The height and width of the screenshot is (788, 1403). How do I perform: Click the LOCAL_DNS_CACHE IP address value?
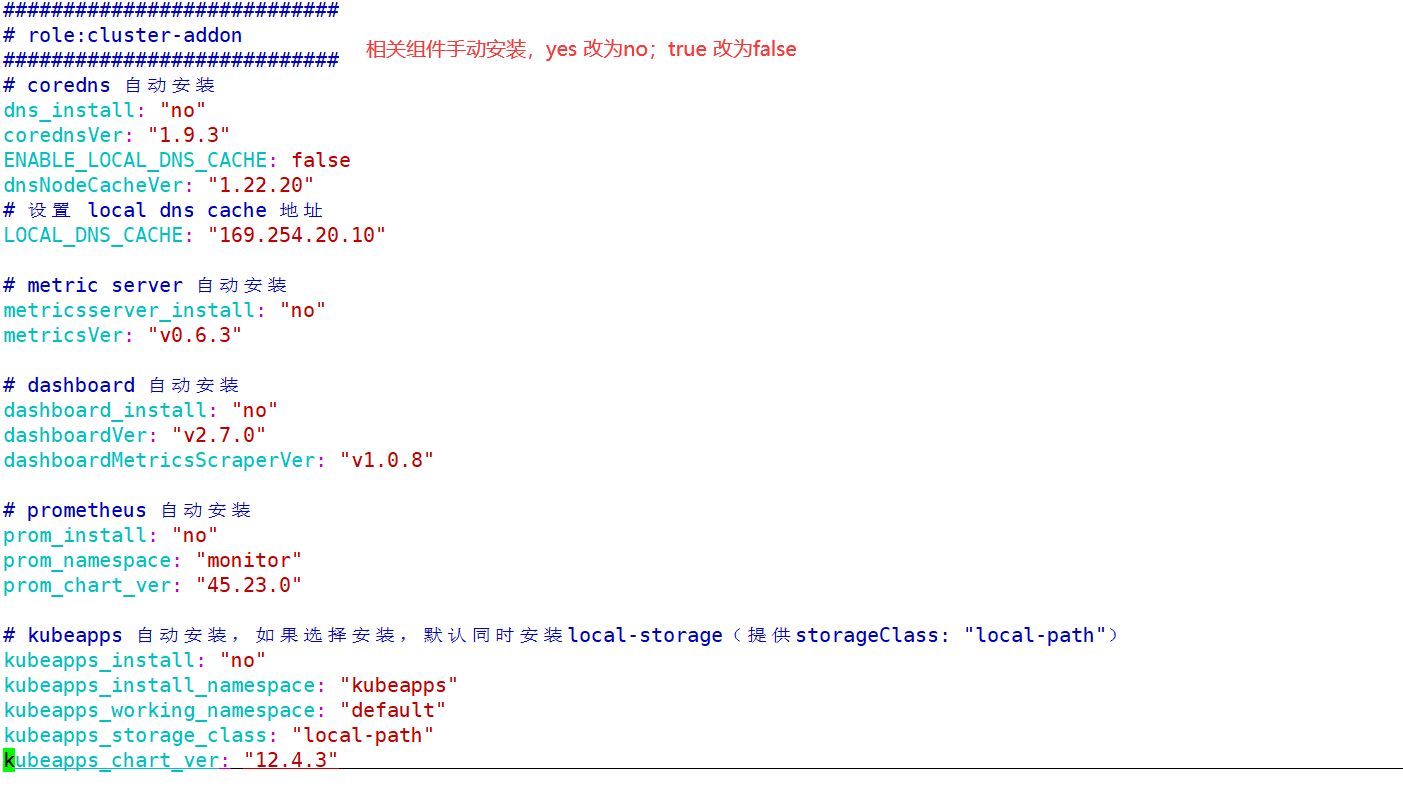(297, 235)
